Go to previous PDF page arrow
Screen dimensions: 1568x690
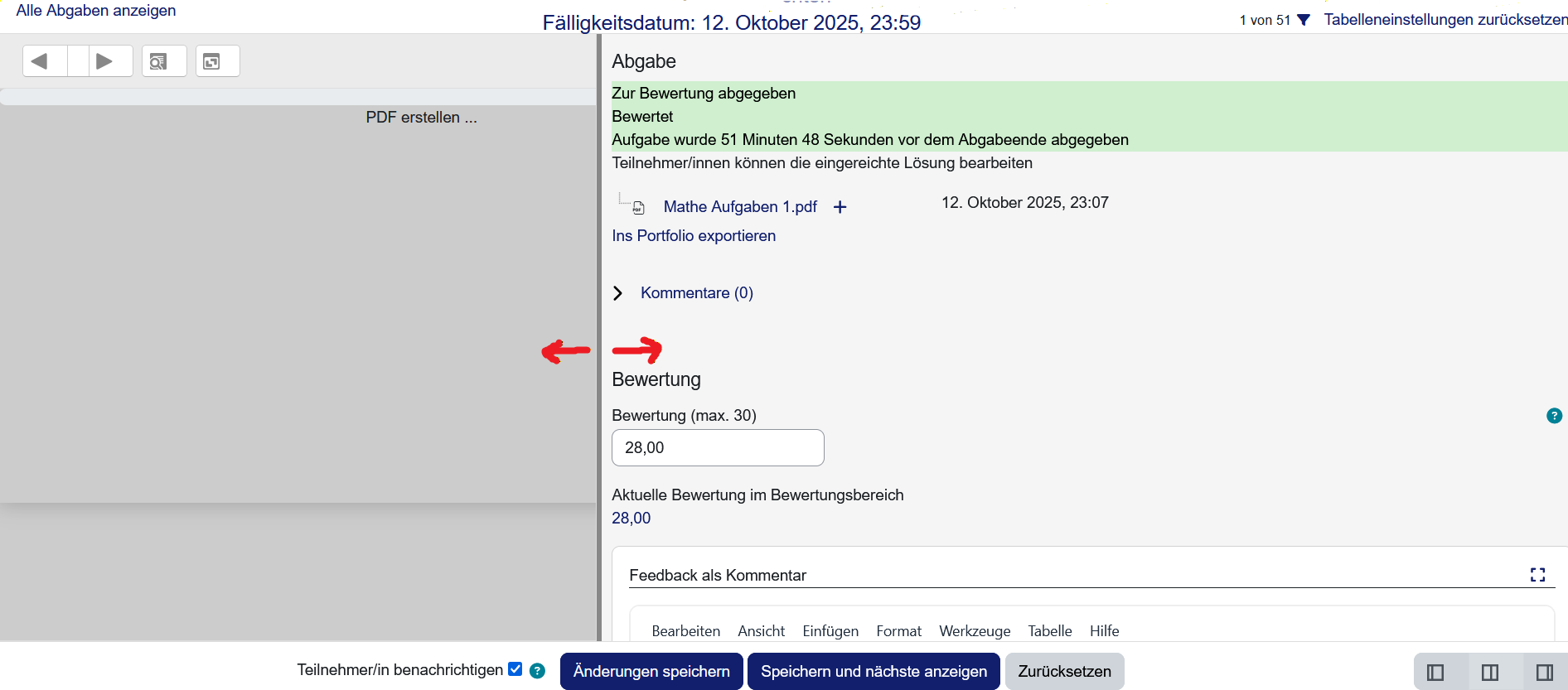pos(39,61)
